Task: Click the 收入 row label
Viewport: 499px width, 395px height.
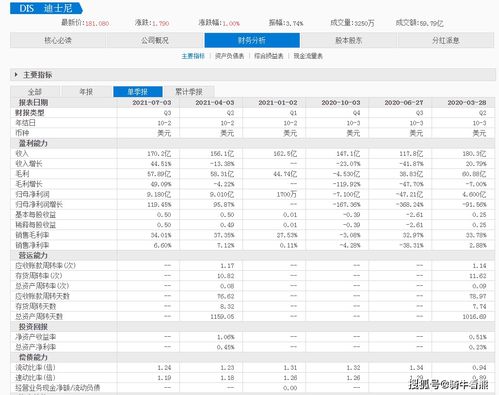Action: click(22, 153)
